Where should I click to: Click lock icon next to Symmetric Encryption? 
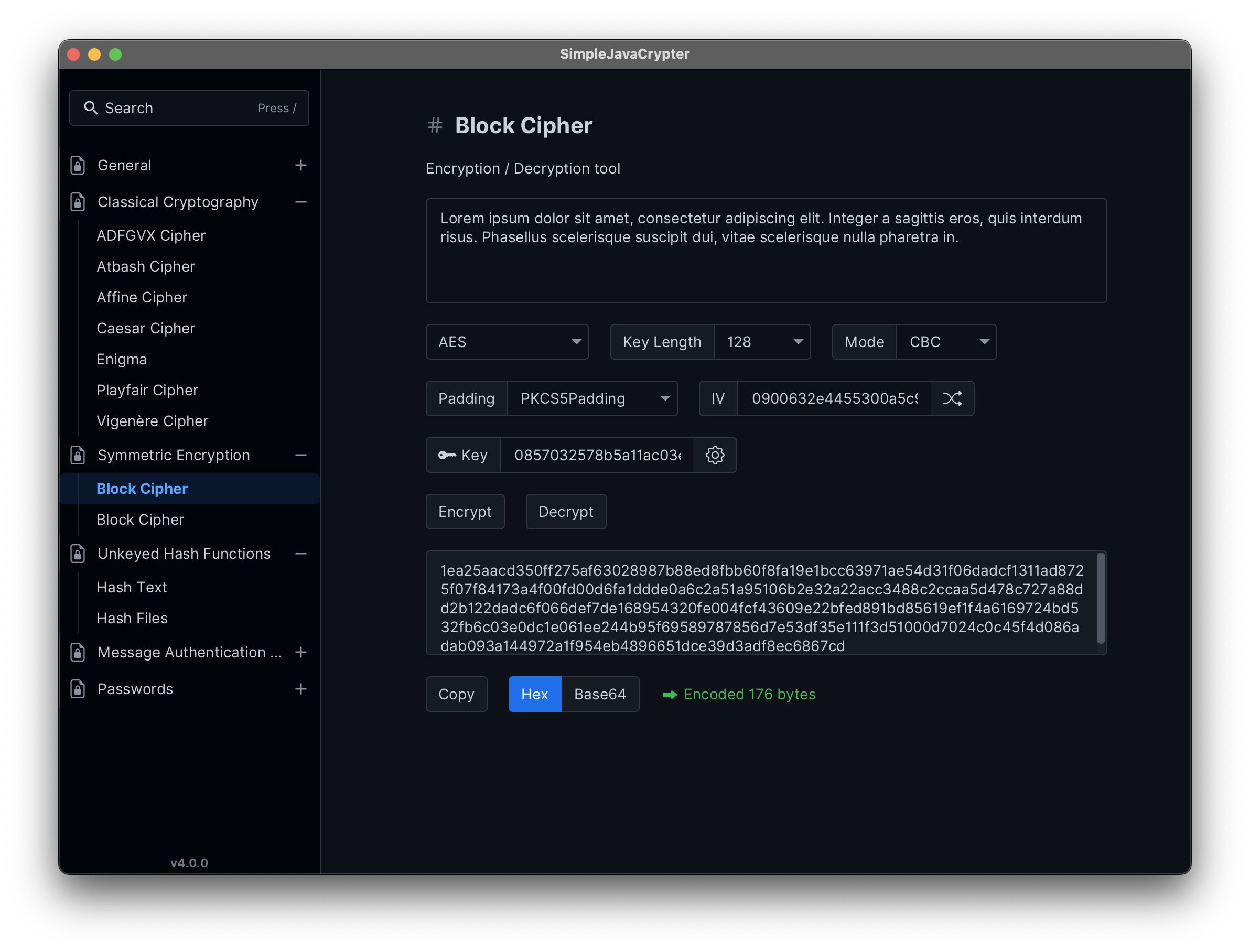pos(78,455)
